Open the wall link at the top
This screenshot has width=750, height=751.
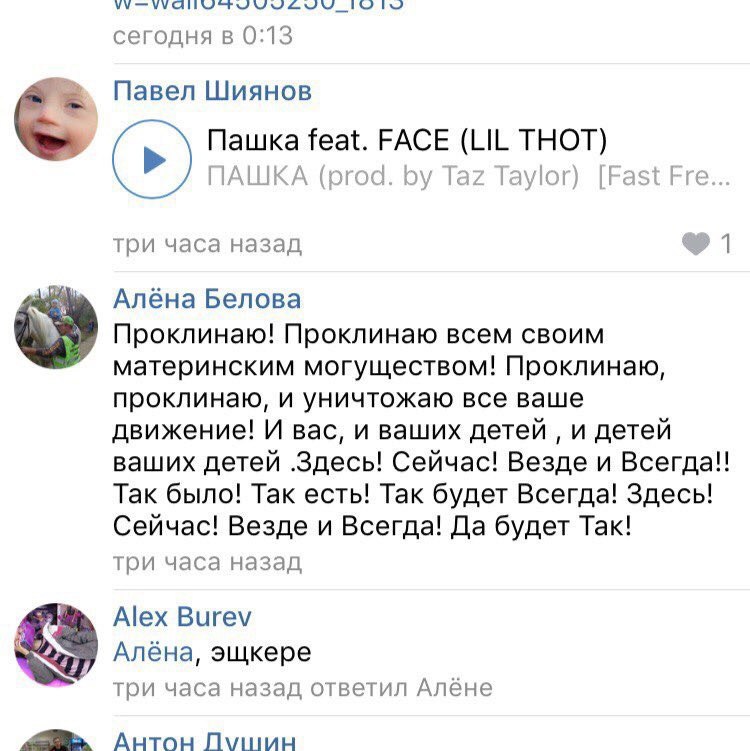coord(259,5)
